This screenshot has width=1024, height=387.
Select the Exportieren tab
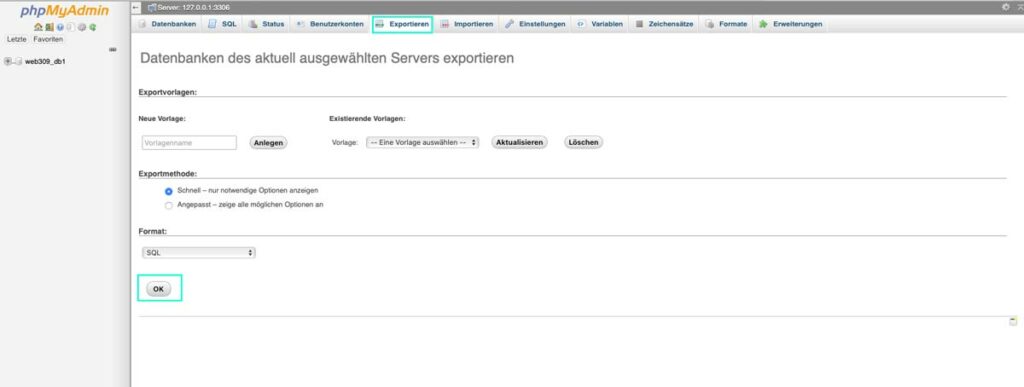[402, 24]
